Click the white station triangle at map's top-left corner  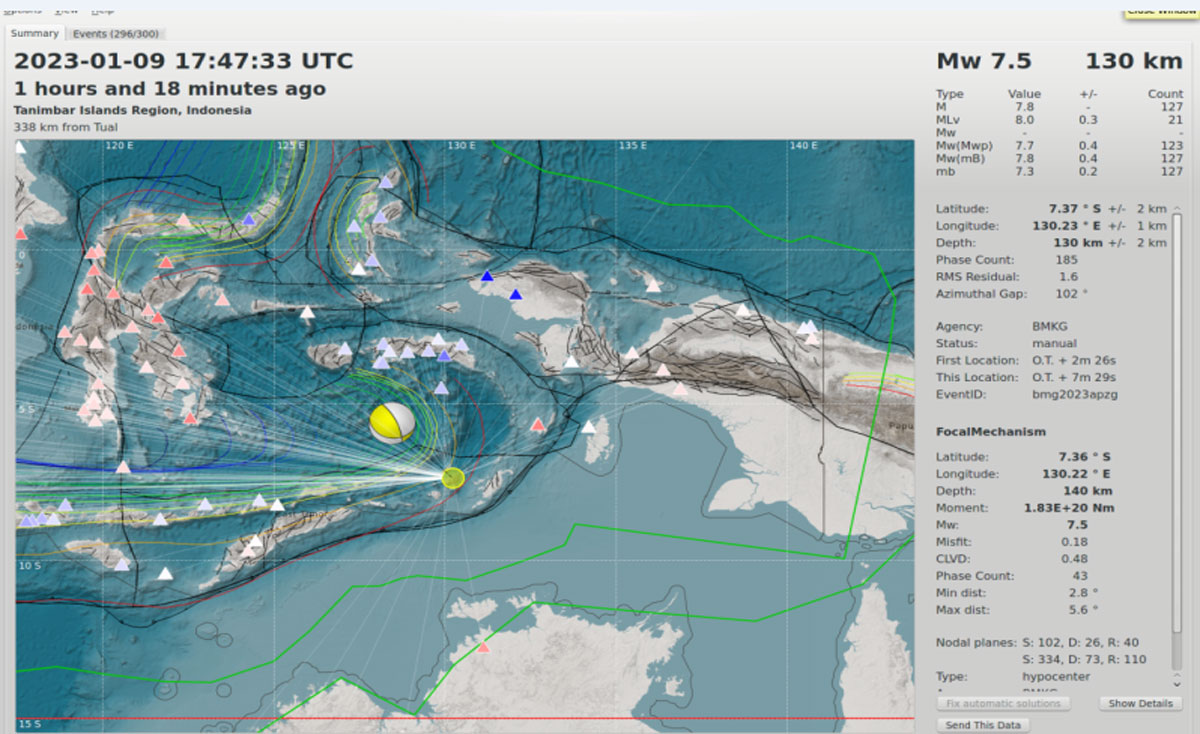20,148
